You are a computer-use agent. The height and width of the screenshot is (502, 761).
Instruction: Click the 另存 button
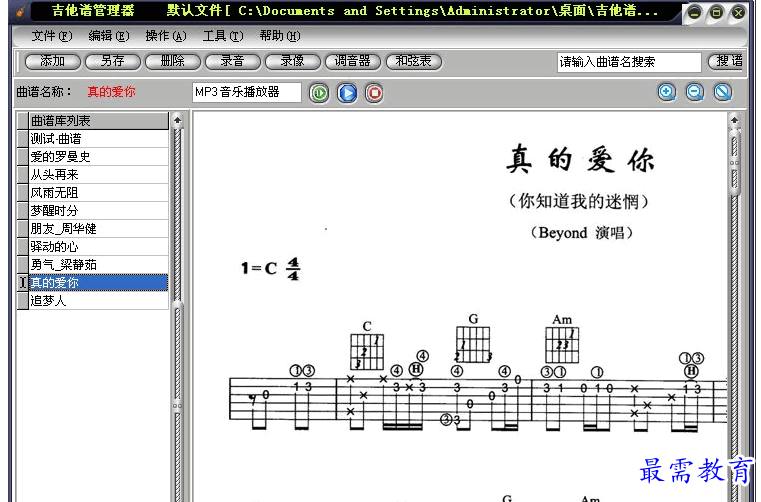(x=113, y=61)
